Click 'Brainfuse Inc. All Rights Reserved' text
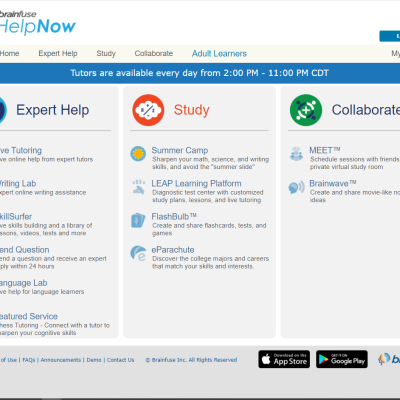The image size is (400, 400). click(191, 360)
